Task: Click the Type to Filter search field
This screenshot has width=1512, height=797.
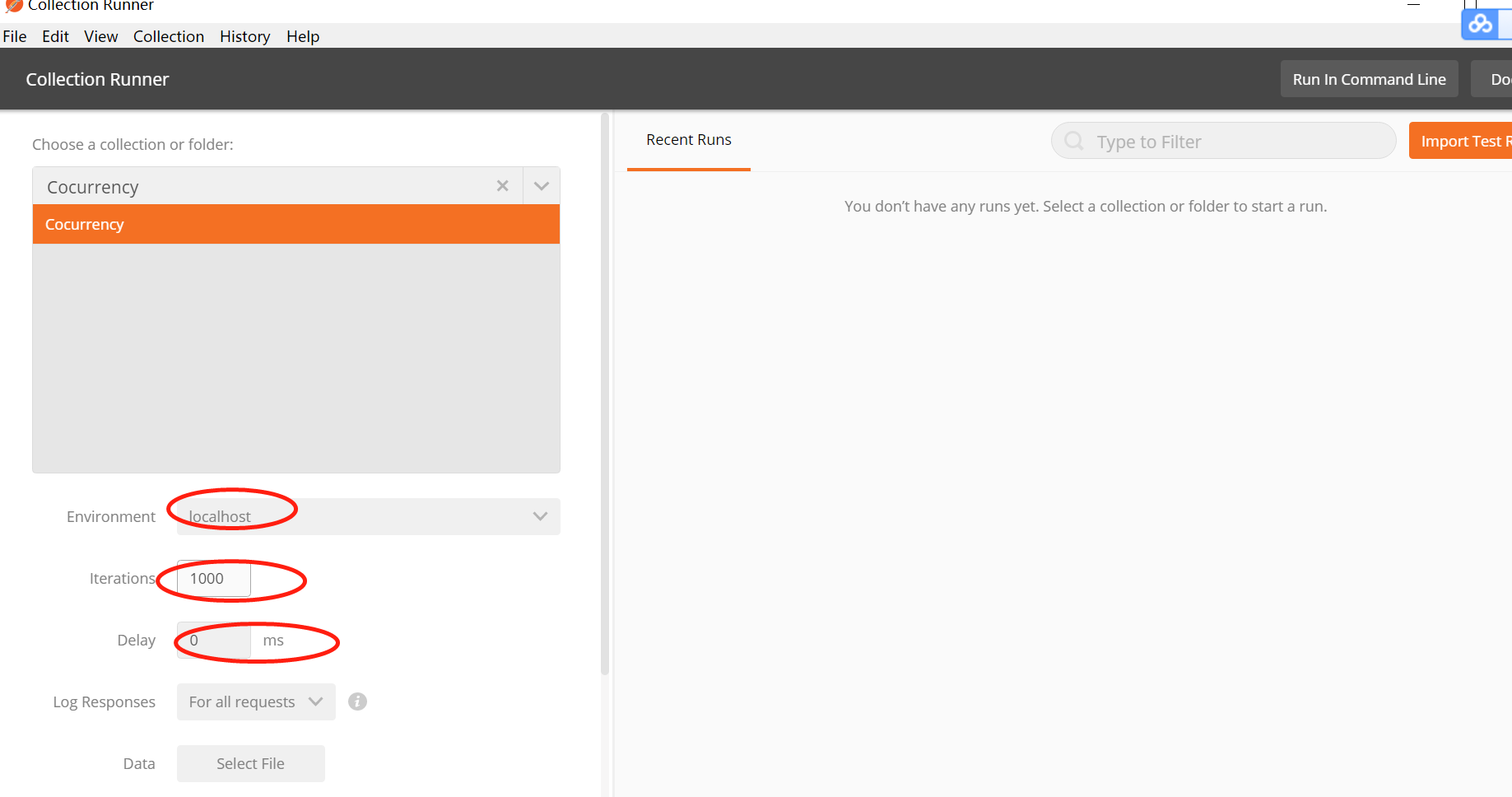Action: 1223,142
